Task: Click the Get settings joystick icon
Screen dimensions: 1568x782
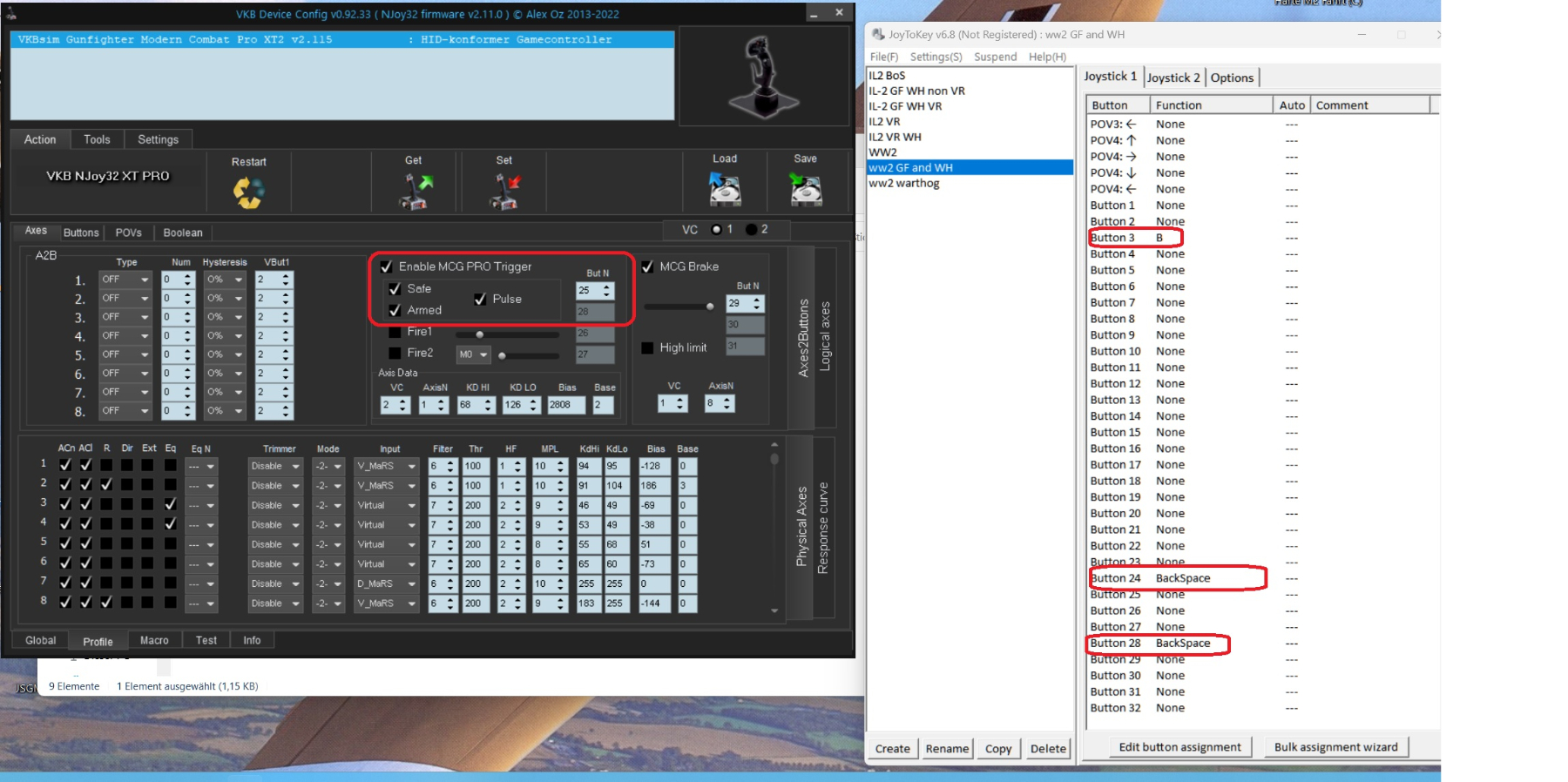Action: [415, 192]
